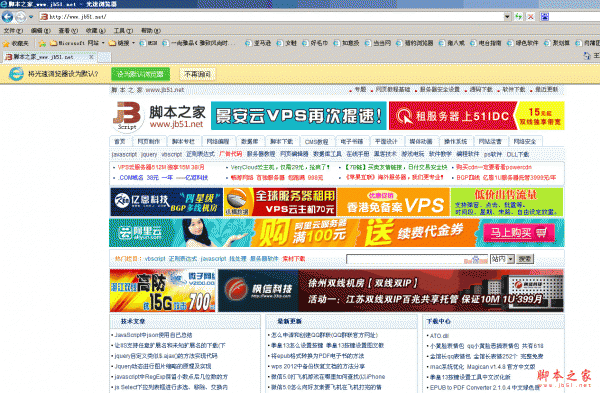Click the jquery sub-navigation link

coord(149,154)
